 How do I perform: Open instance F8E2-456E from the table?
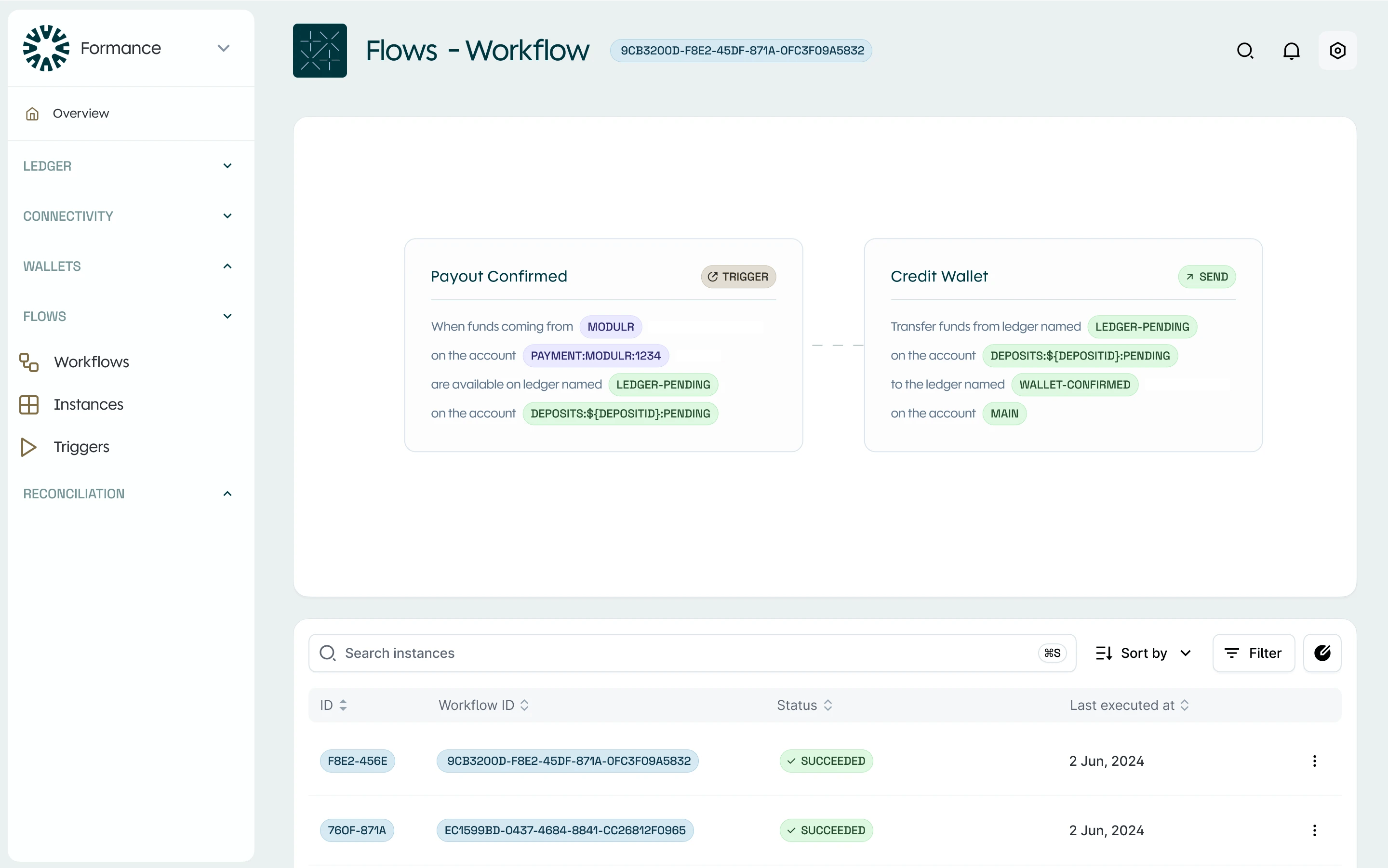[x=357, y=760]
